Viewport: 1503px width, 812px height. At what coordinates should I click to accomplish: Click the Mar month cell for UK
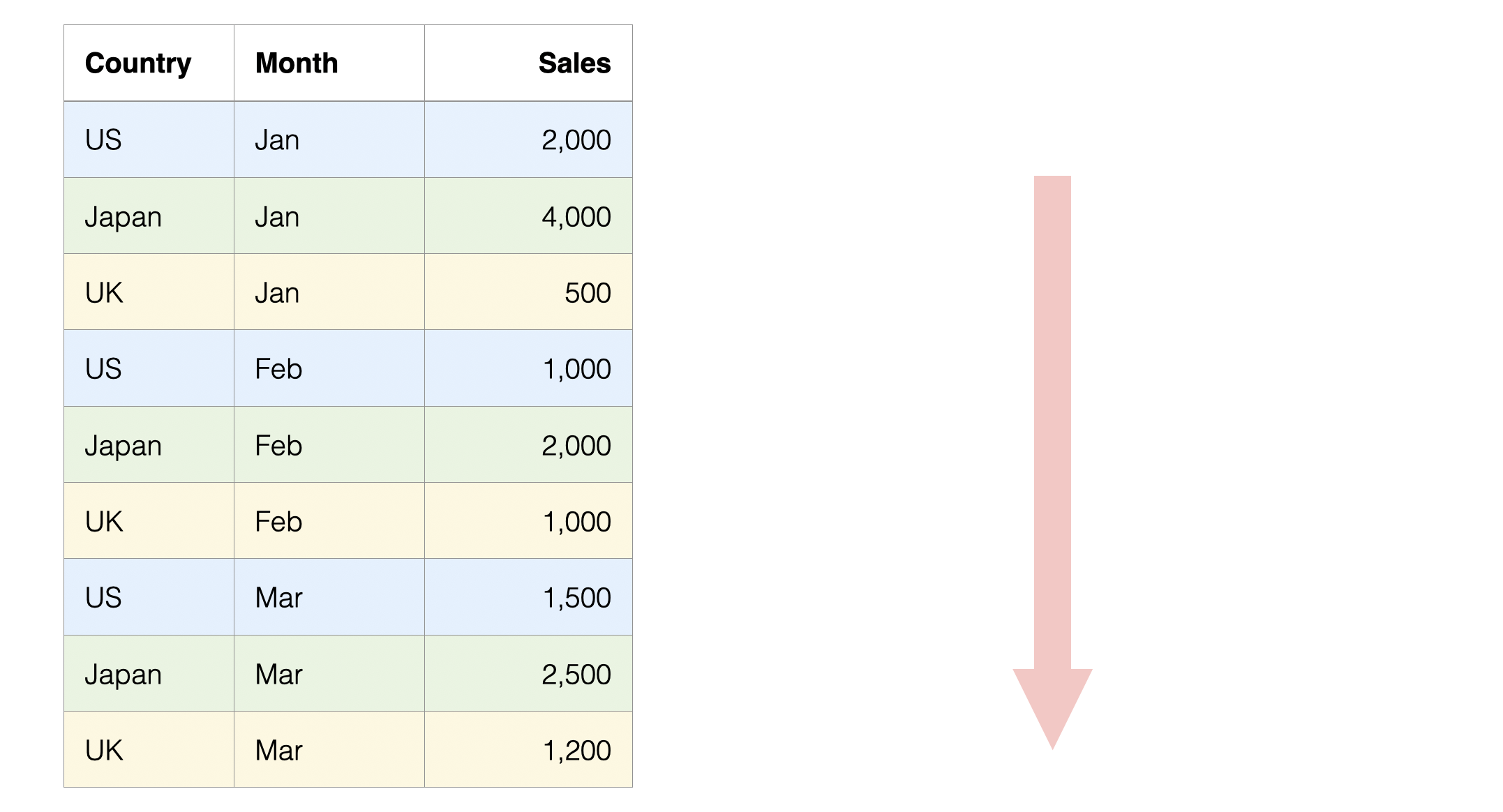pyautogui.click(x=278, y=751)
